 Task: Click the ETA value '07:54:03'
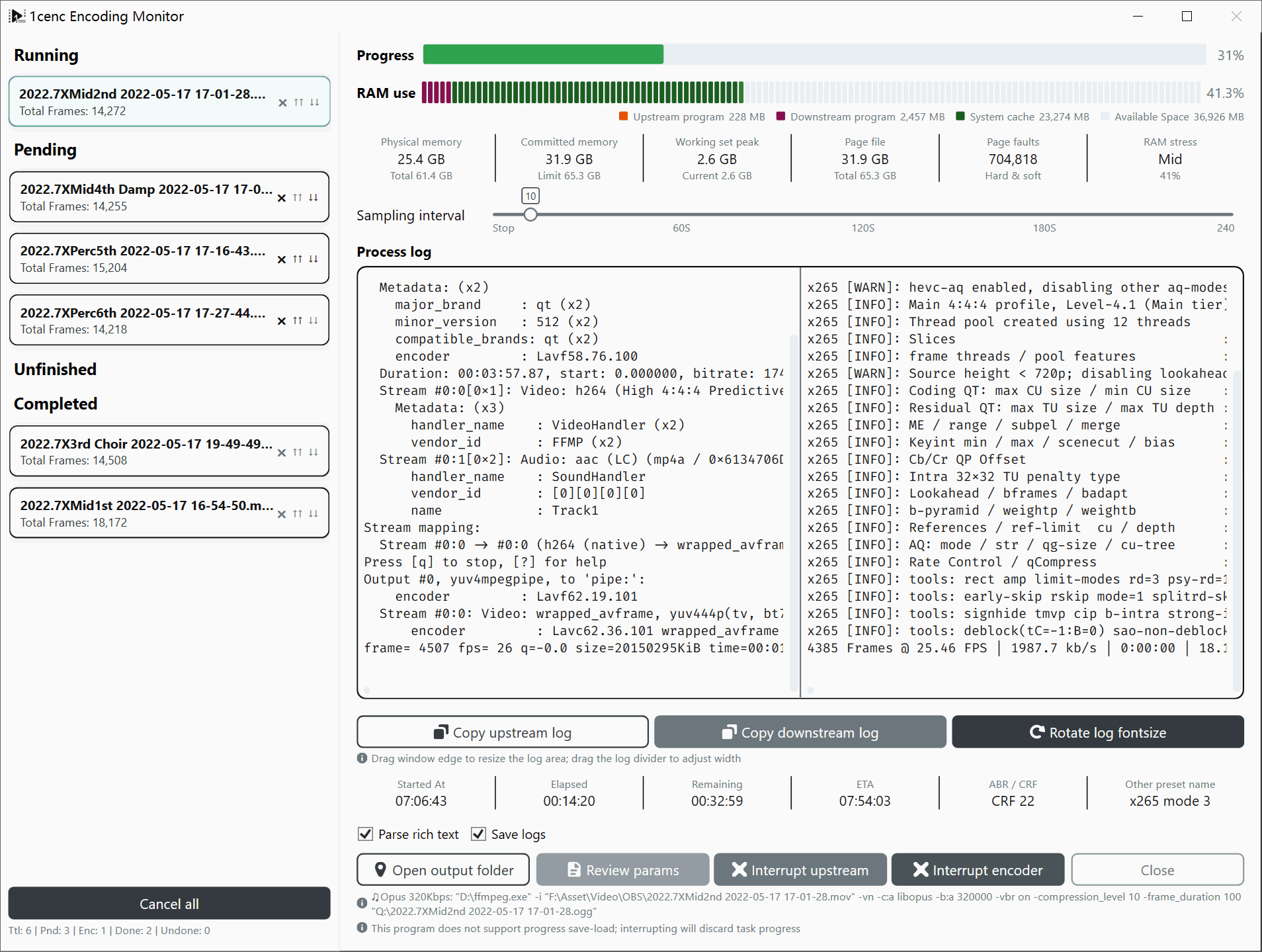(865, 801)
